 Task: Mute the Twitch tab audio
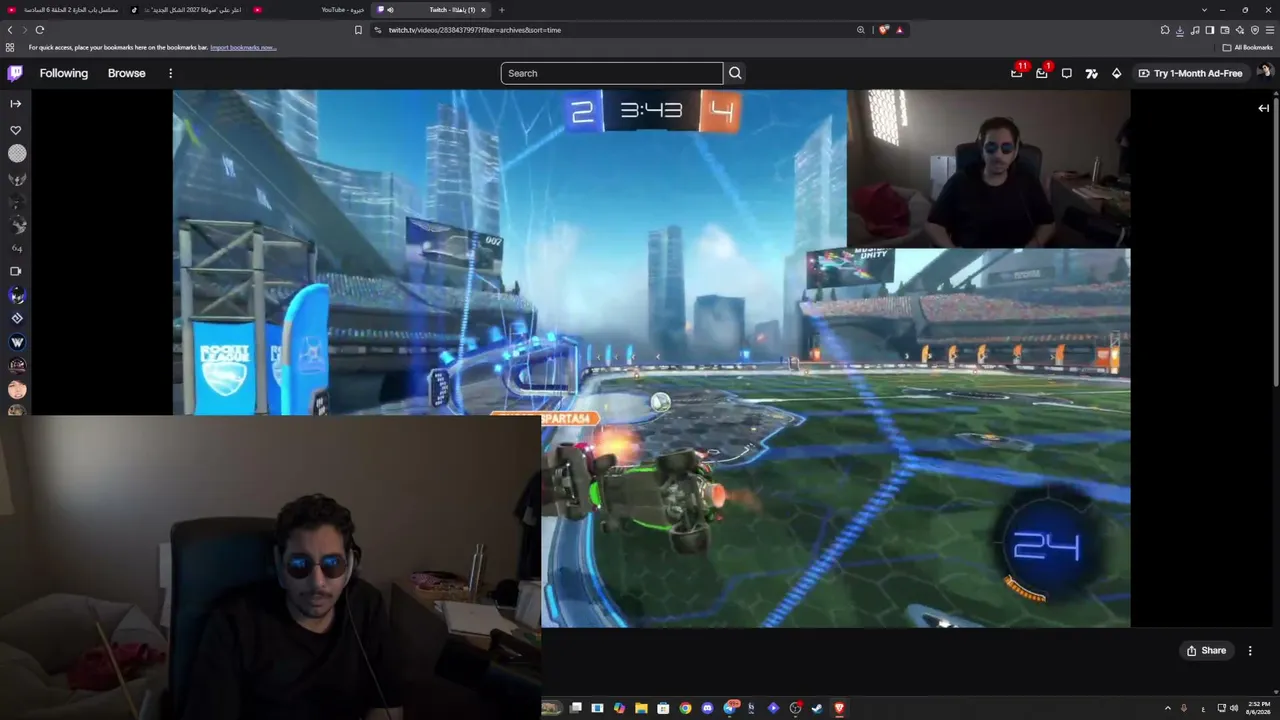[x=390, y=10]
